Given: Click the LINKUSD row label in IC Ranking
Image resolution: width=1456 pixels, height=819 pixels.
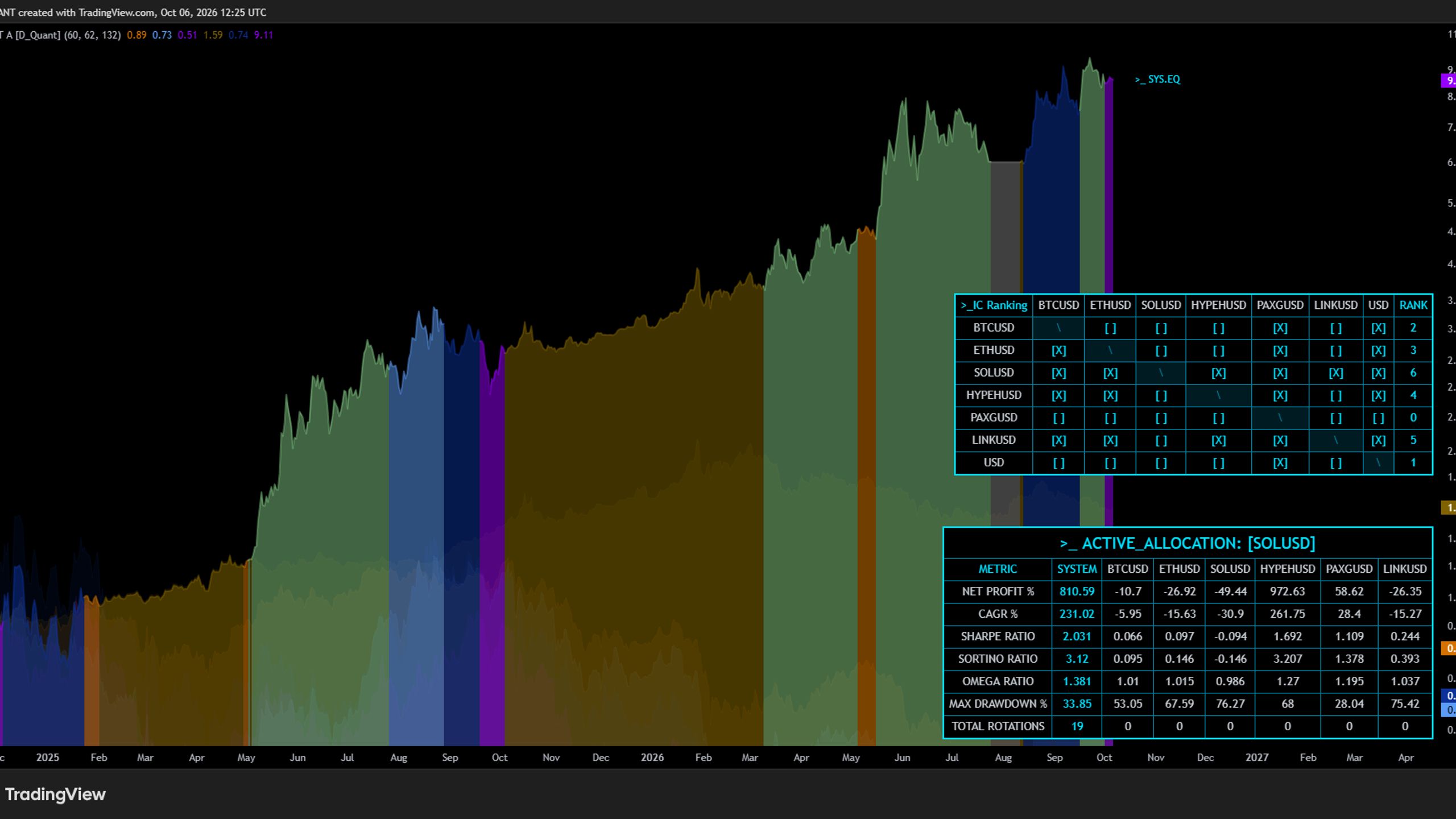Looking at the screenshot, I should point(994,440).
